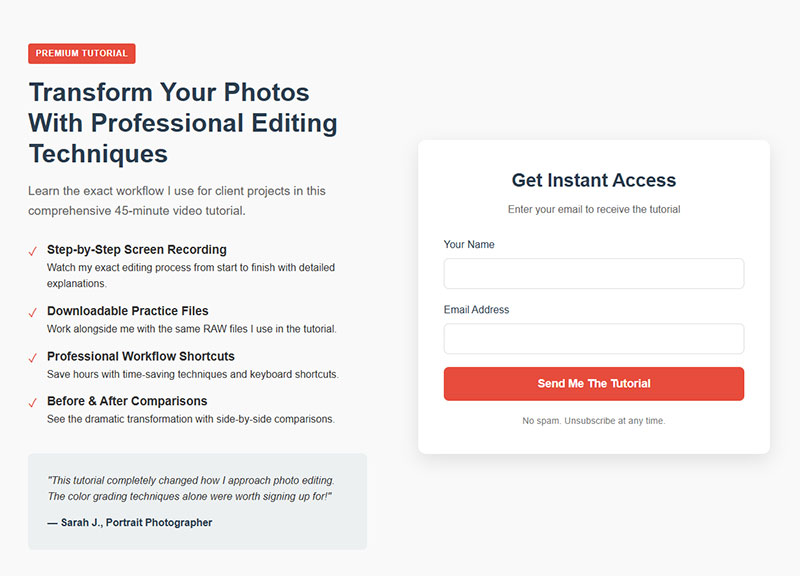Click the Downloadable Practice Files feature title

[127, 311]
